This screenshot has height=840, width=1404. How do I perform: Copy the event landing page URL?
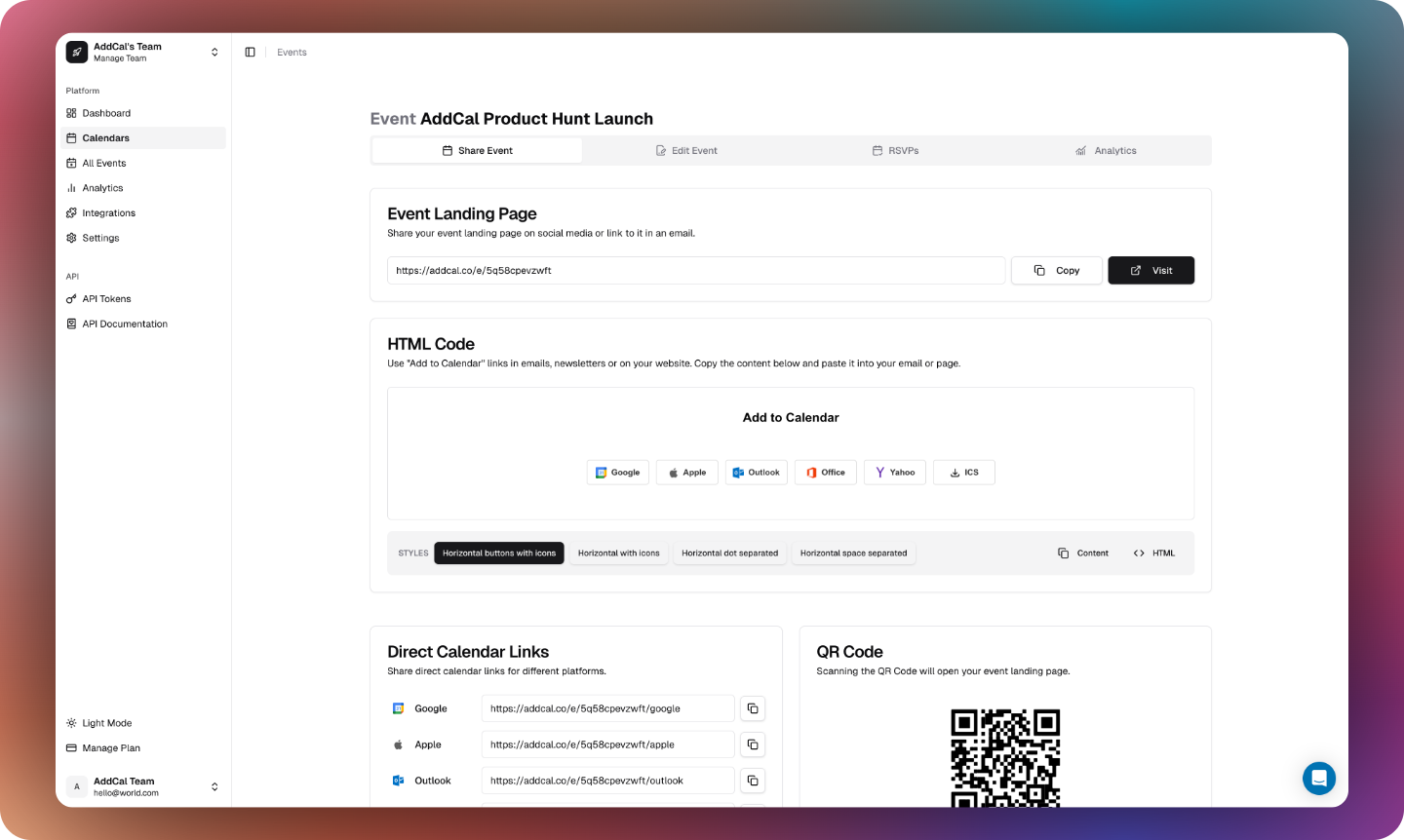1057,271
